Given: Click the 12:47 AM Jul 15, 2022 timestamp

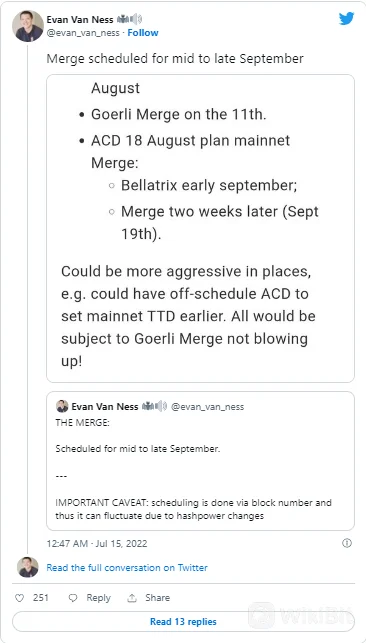Looking at the screenshot, I should coord(97,543).
